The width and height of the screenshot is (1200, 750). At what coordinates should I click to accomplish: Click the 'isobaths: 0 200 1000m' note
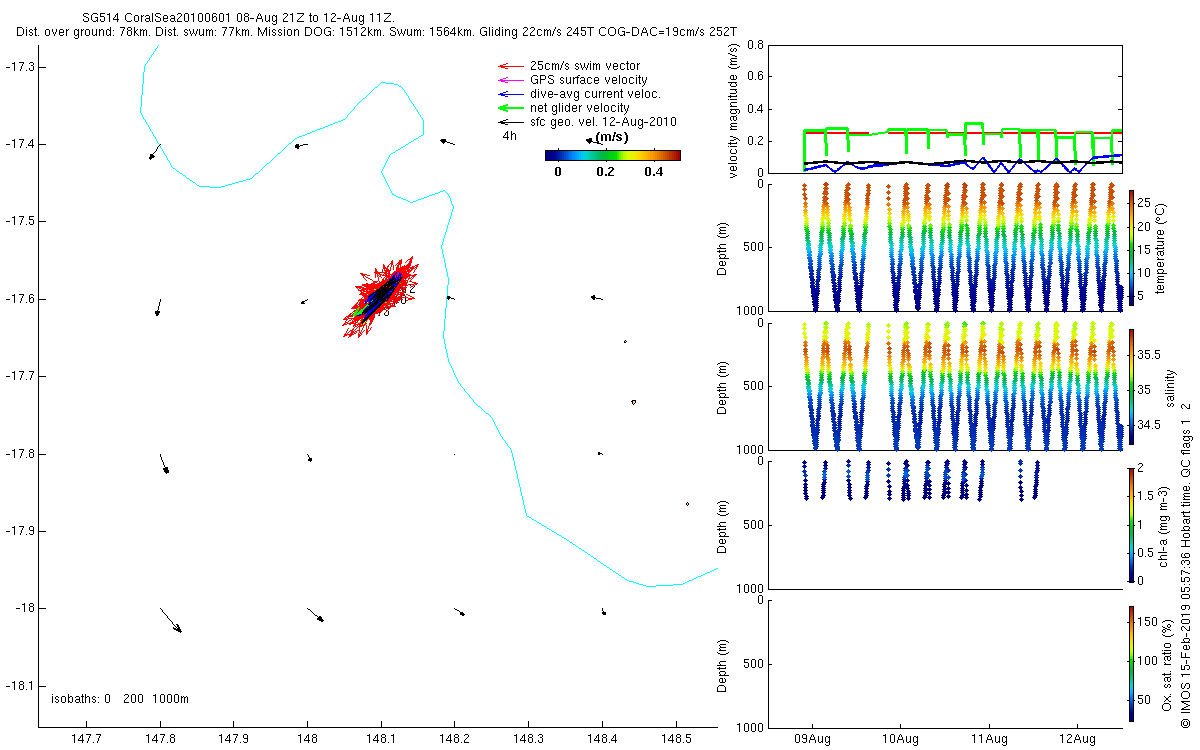coord(120,698)
